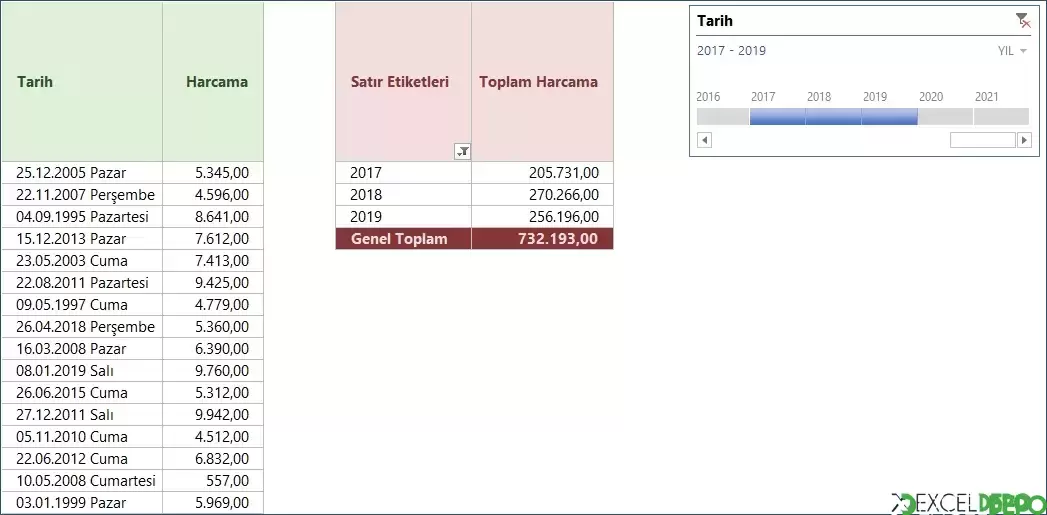Screen dimensions: 1047x515
Task: Select the 26.06.2015 Cuma date cell
Action: click(x=81, y=393)
